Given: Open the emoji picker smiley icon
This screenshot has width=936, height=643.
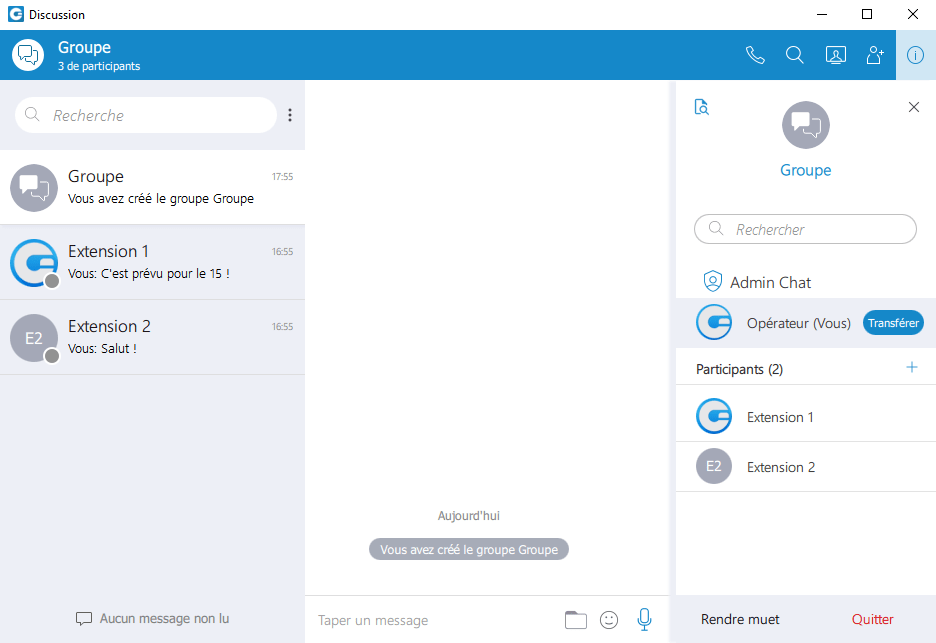Looking at the screenshot, I should [609, 620].
